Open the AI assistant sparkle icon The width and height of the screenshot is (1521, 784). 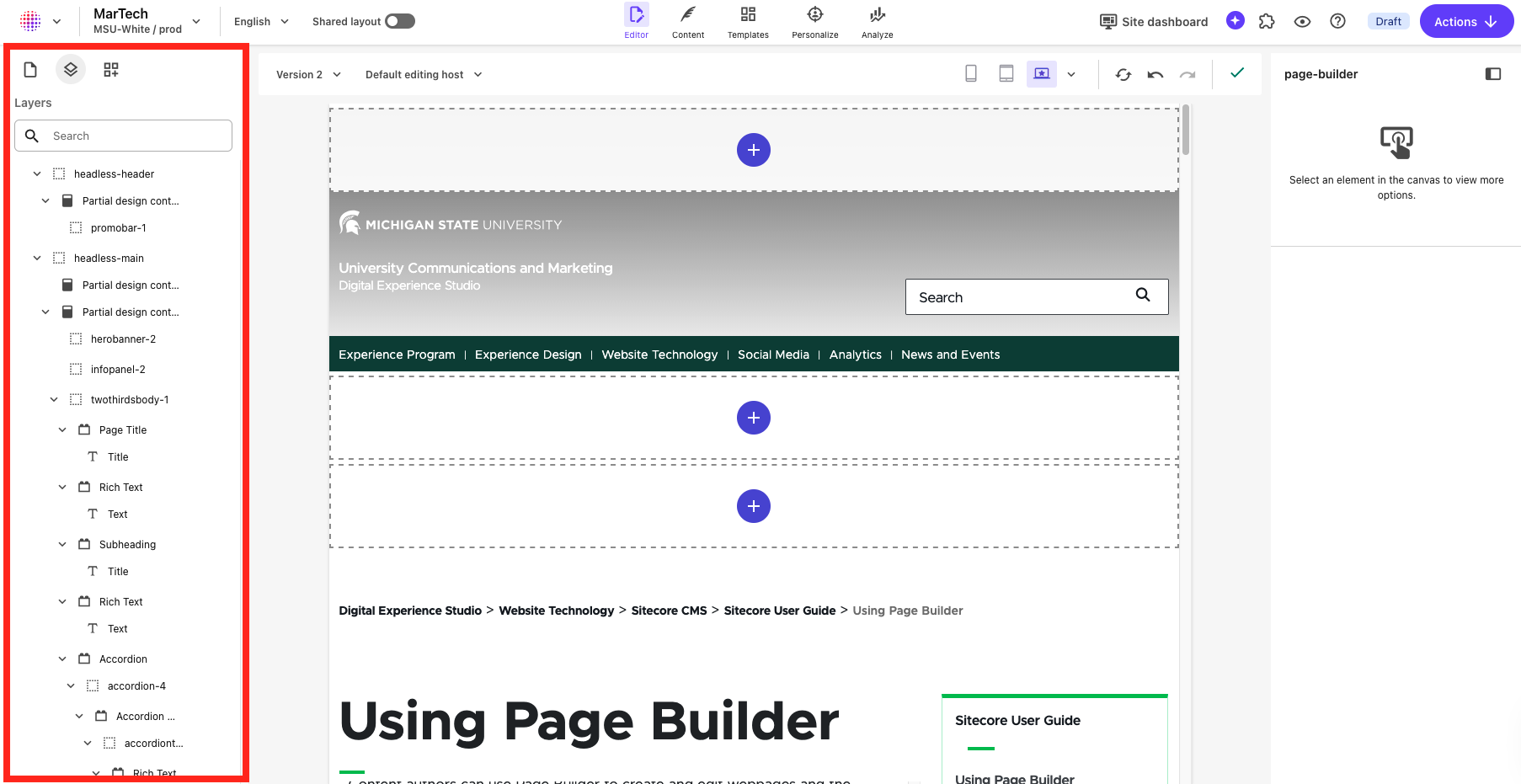pos(1235,21)
